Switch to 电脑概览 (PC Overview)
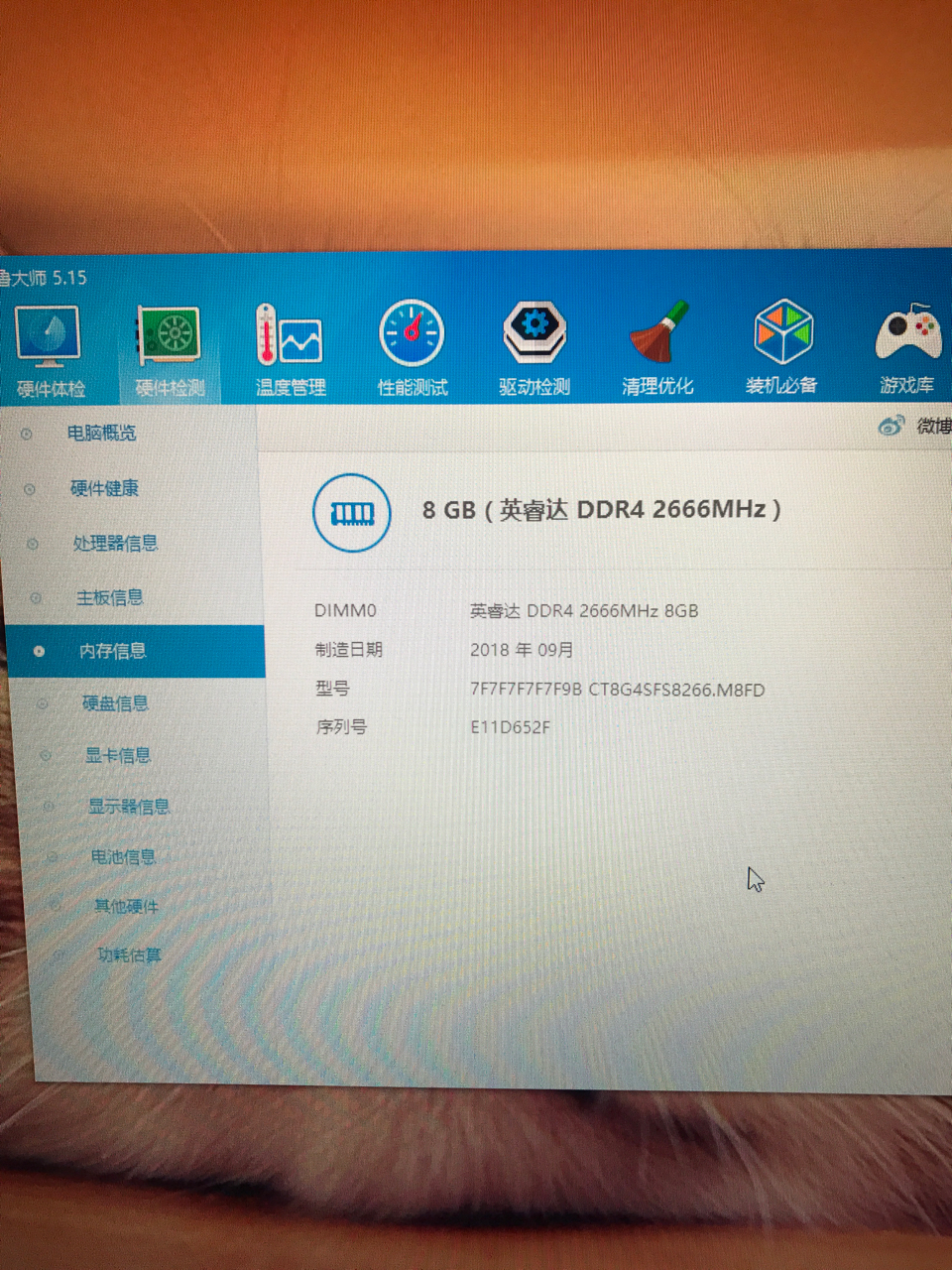The height and width of the screenshot is (1270, 952). (x=103, y=434)
